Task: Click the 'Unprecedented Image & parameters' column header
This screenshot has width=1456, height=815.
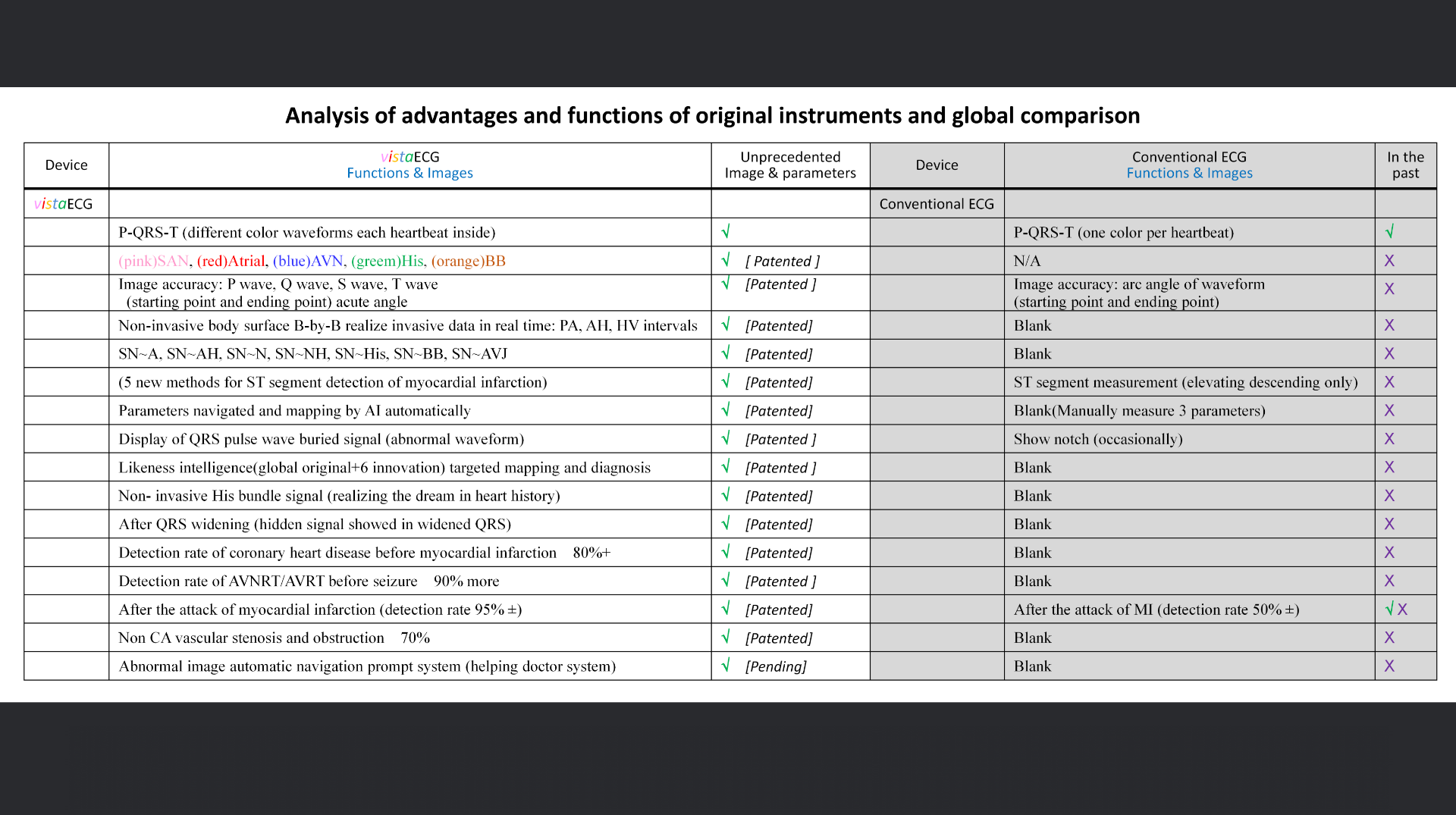Action: (790, 165)
